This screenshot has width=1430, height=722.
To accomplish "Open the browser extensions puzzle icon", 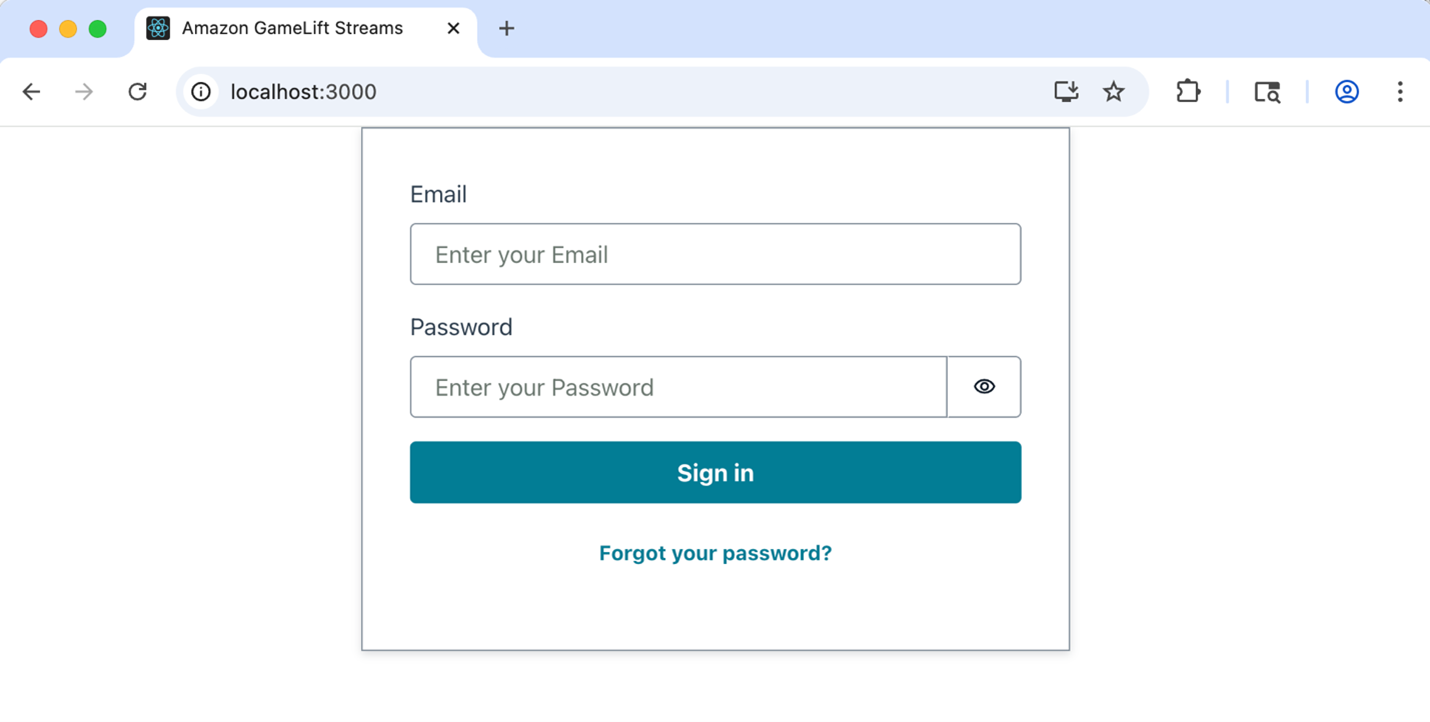I will tap(1188, 91).
